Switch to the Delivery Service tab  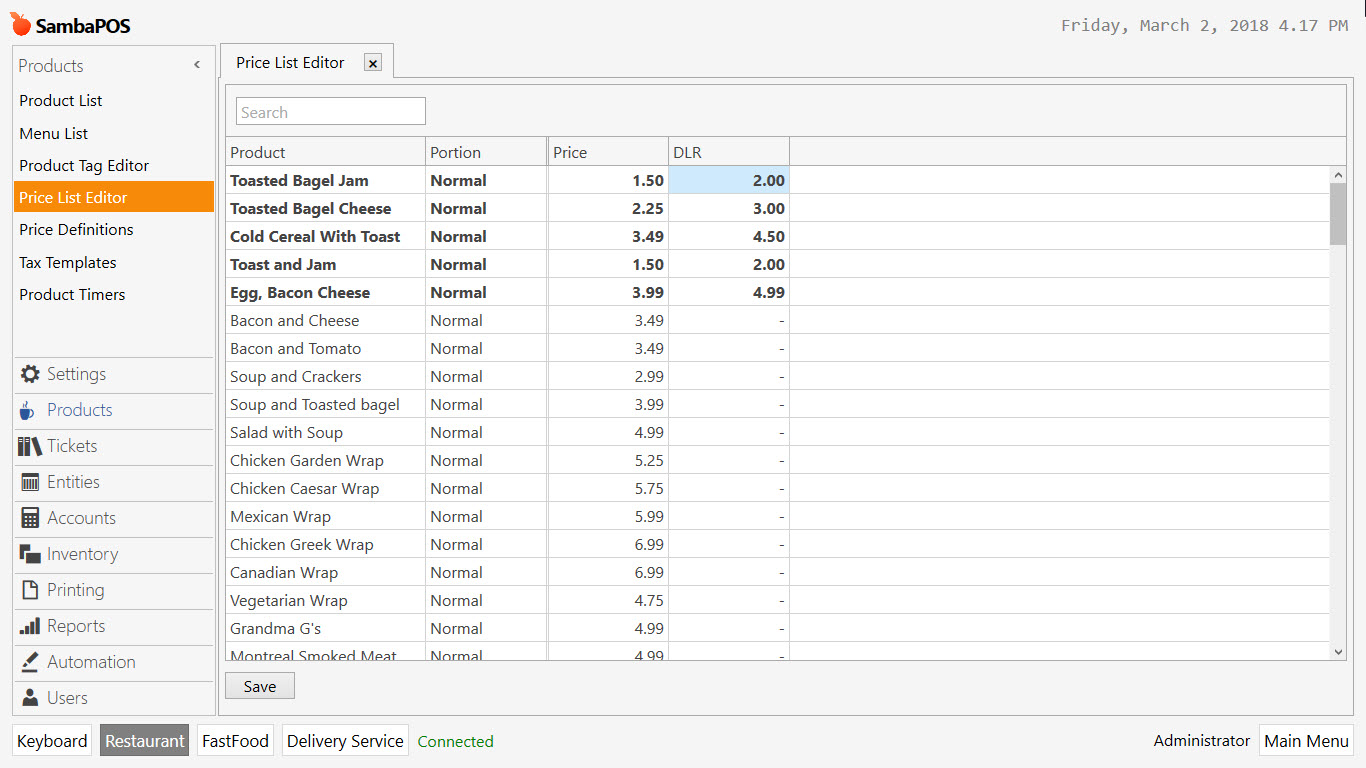coord(344,740)
